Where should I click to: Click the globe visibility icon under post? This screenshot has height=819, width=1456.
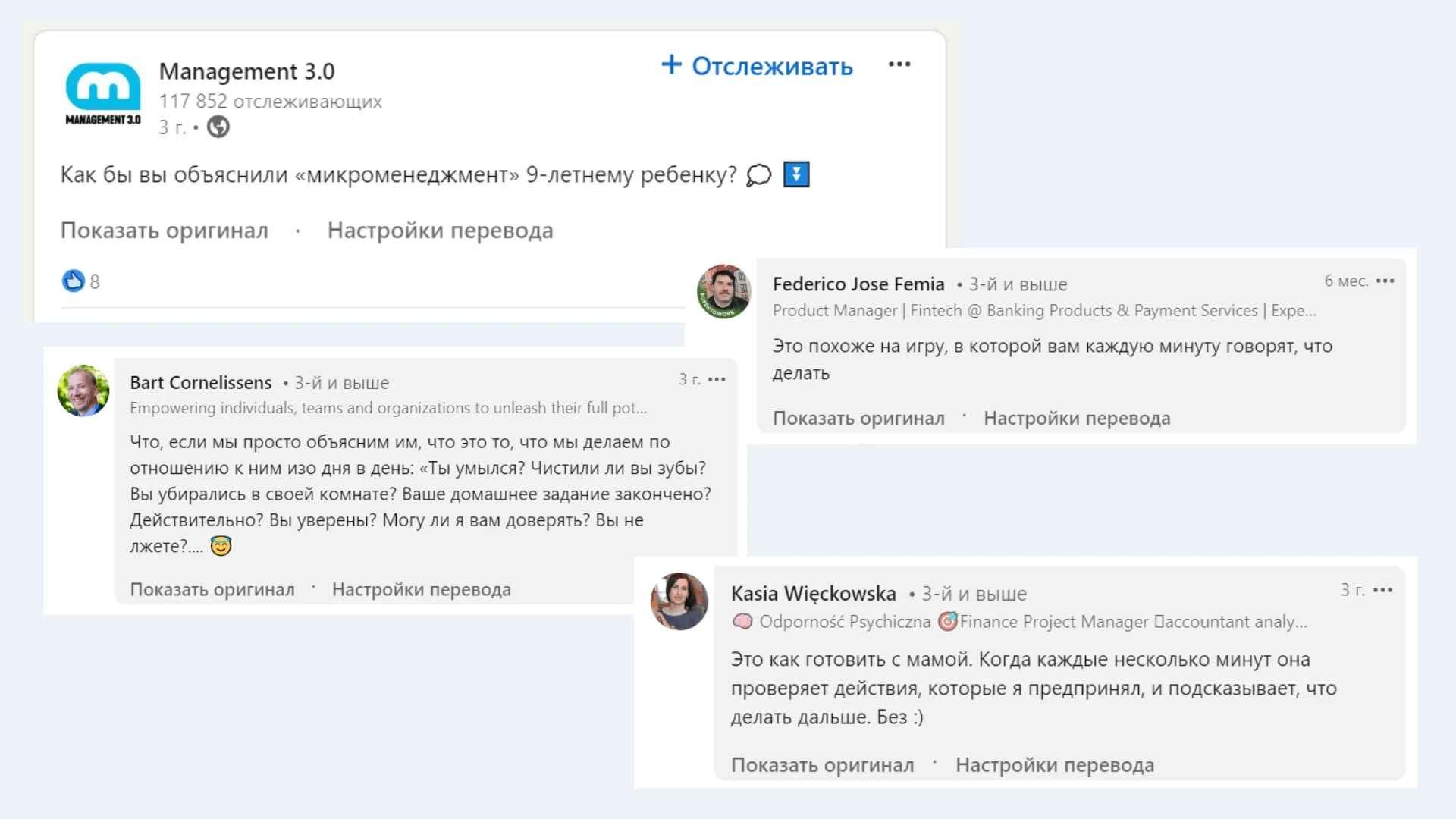218,127
